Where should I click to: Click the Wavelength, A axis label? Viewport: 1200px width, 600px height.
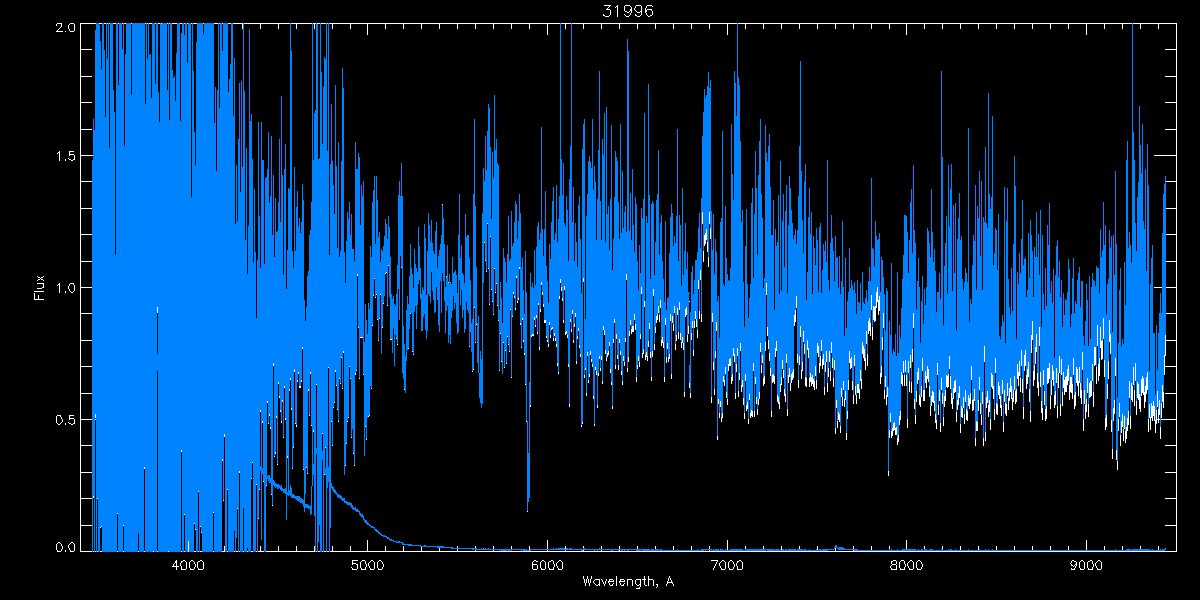coord(628,580)
